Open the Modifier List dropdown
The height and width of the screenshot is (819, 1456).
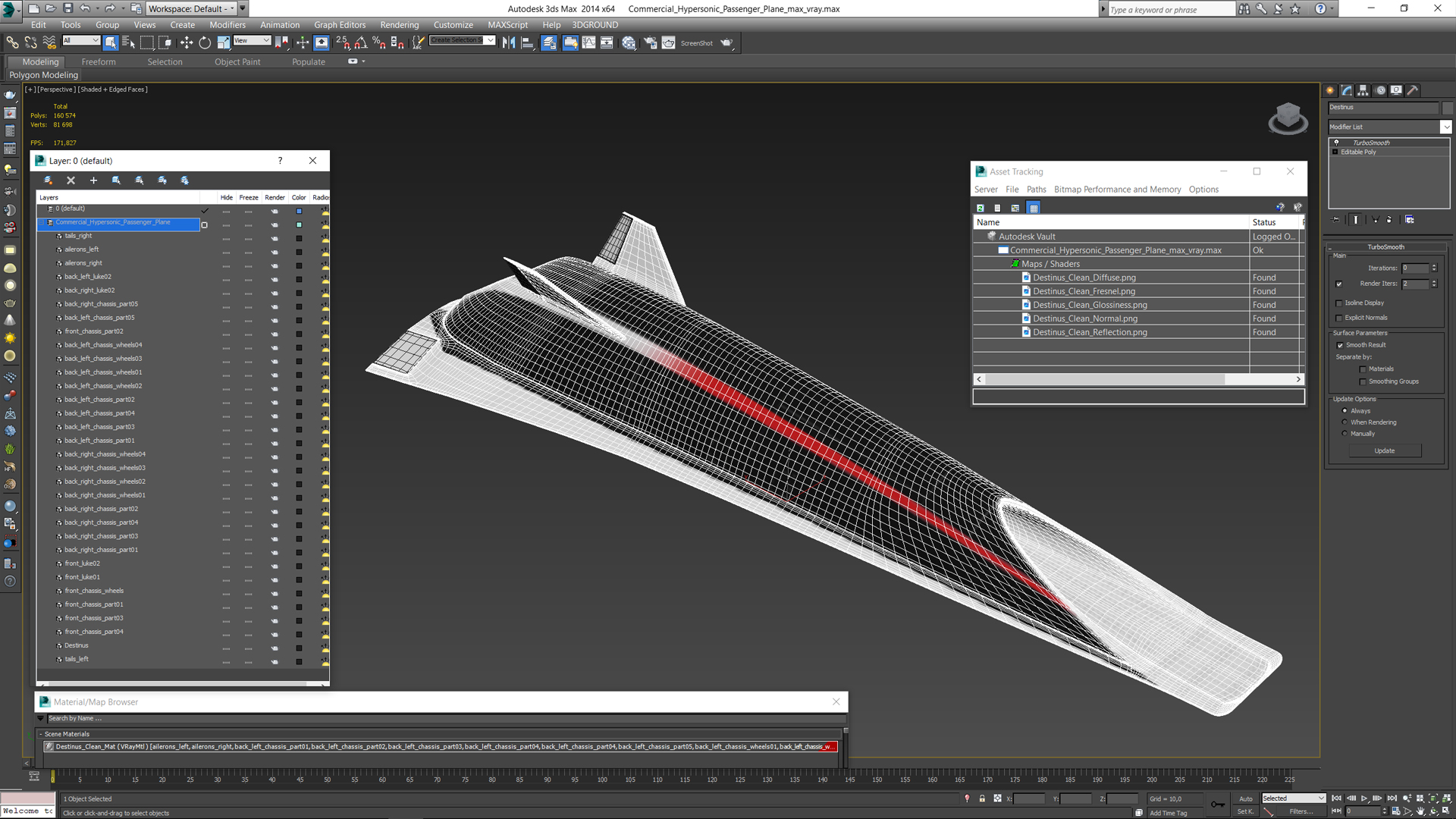(x=1445, y=127)
